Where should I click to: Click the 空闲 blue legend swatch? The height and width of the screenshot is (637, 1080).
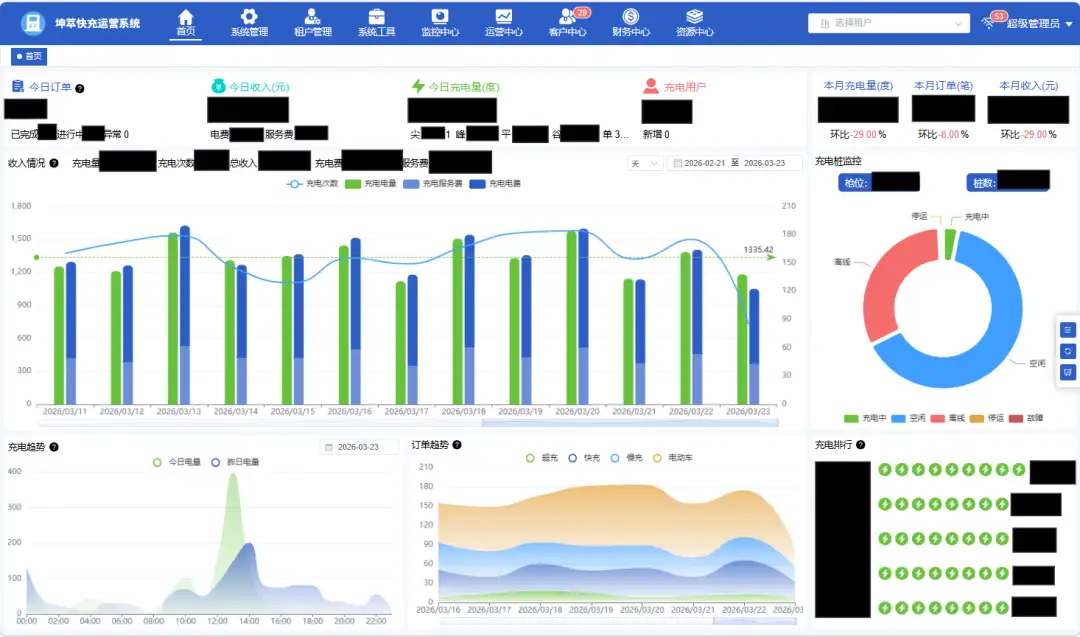click(898, 418)
